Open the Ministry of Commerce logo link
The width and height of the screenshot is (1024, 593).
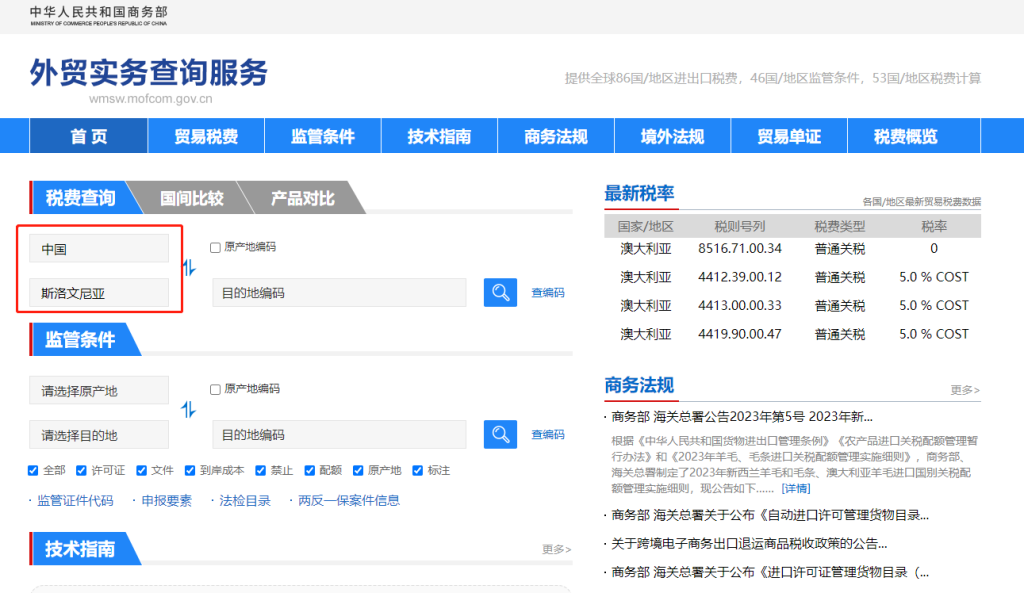99,16
